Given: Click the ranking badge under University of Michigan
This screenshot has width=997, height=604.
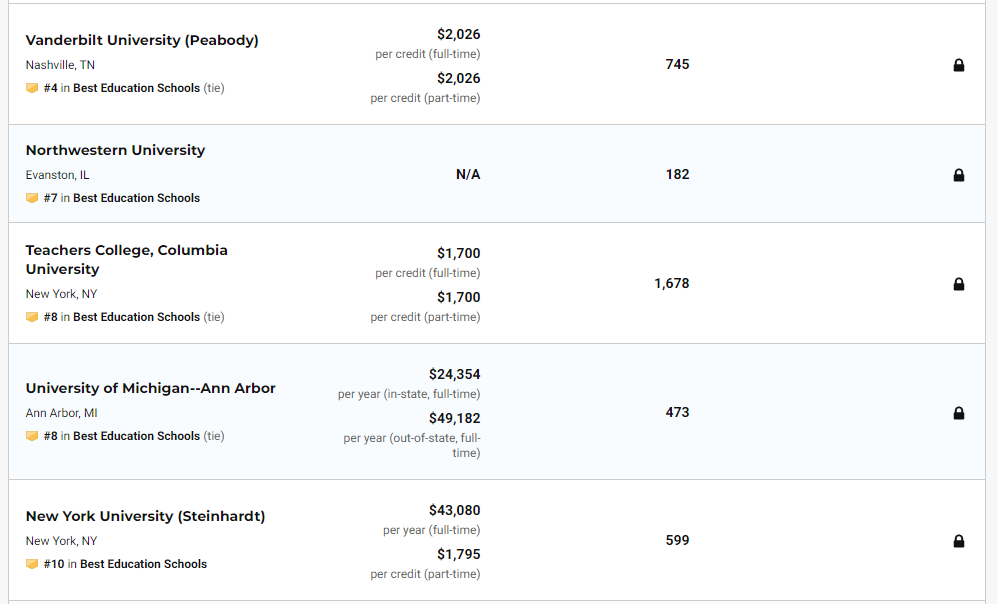Looking at the screenshot, I should coord(32,436).
